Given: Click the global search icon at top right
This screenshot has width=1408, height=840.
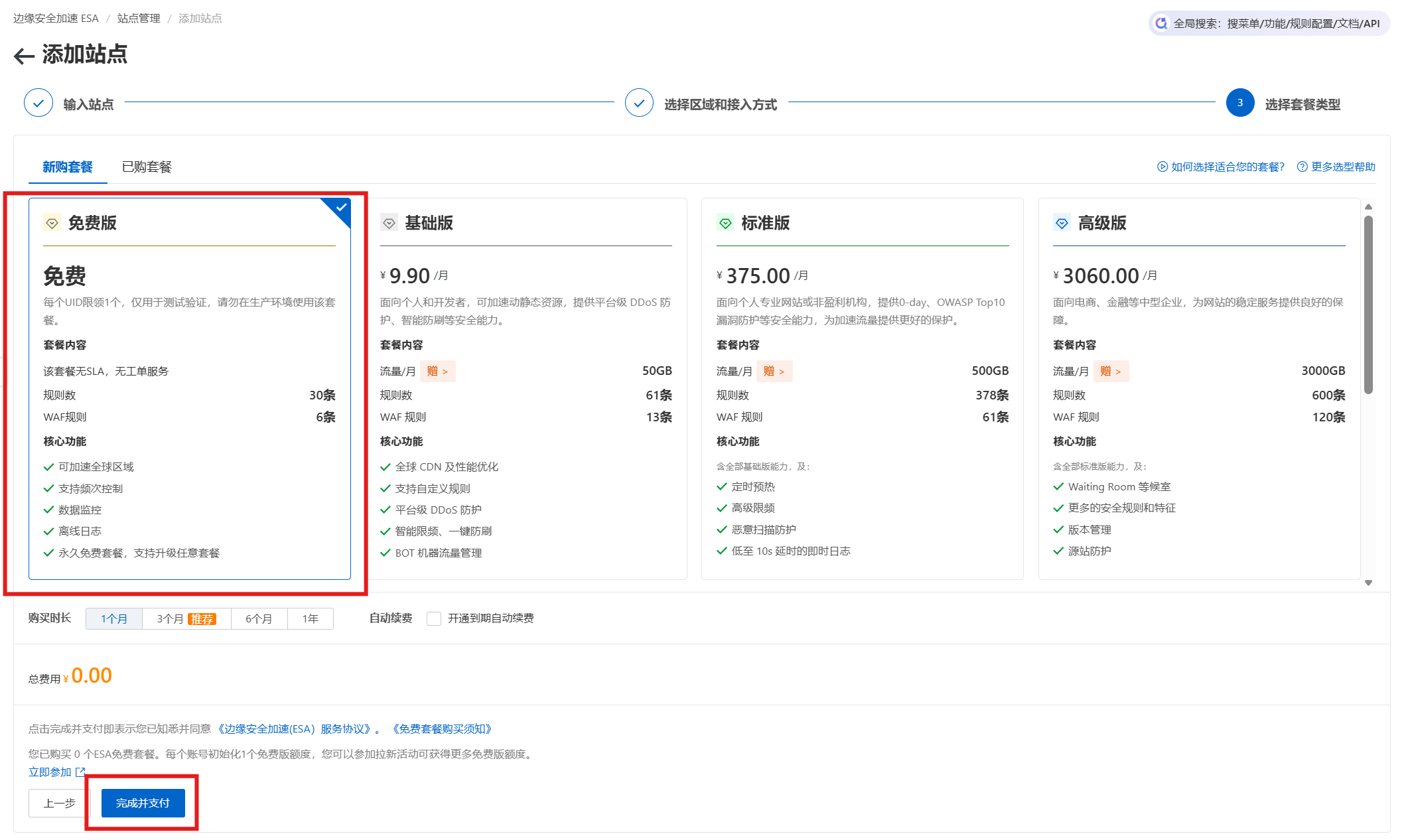Looking at the screenshot, I should pyautogui.click(x=1161, y=23).
